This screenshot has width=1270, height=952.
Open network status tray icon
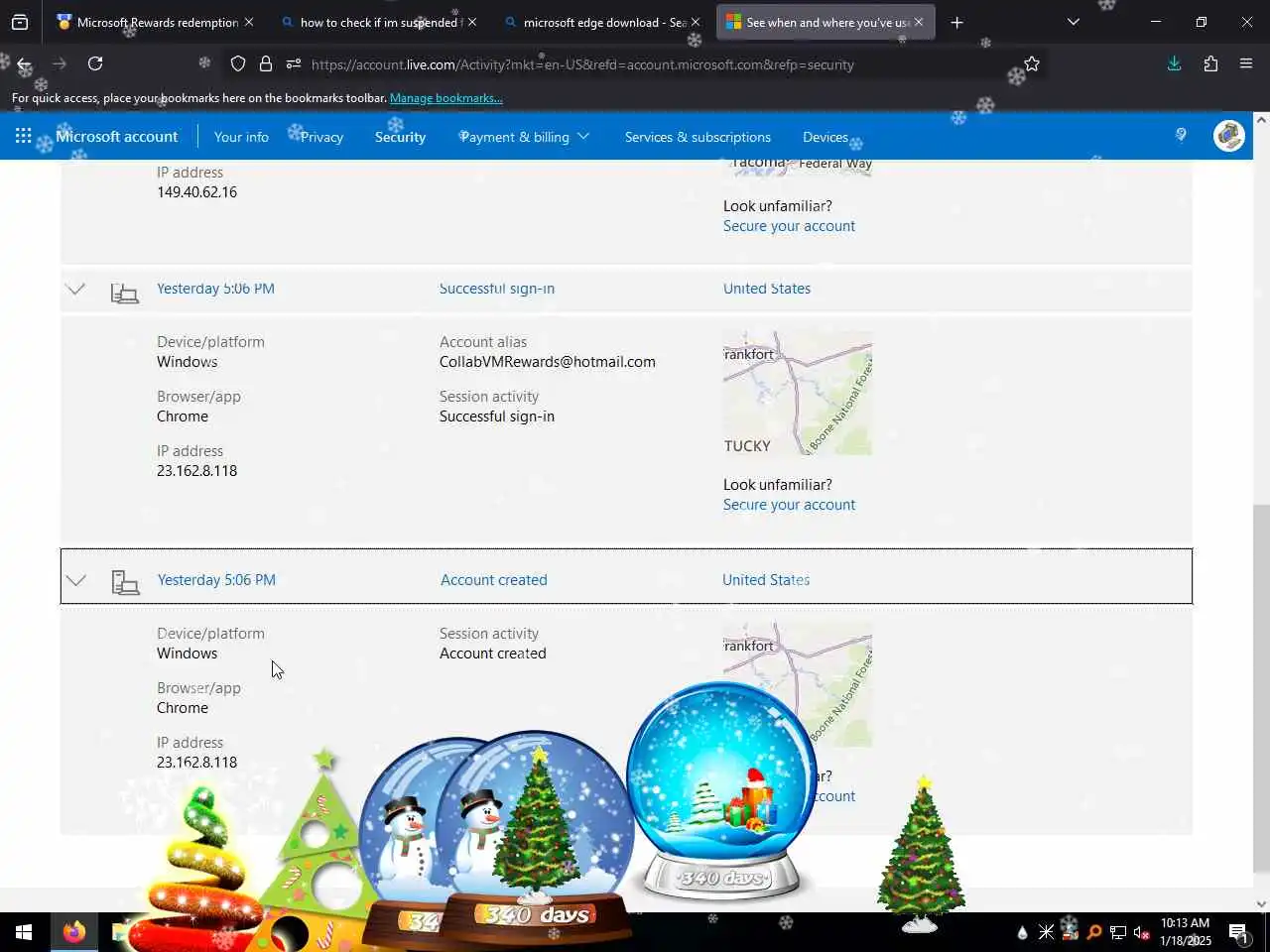[x=1118, y=932]
